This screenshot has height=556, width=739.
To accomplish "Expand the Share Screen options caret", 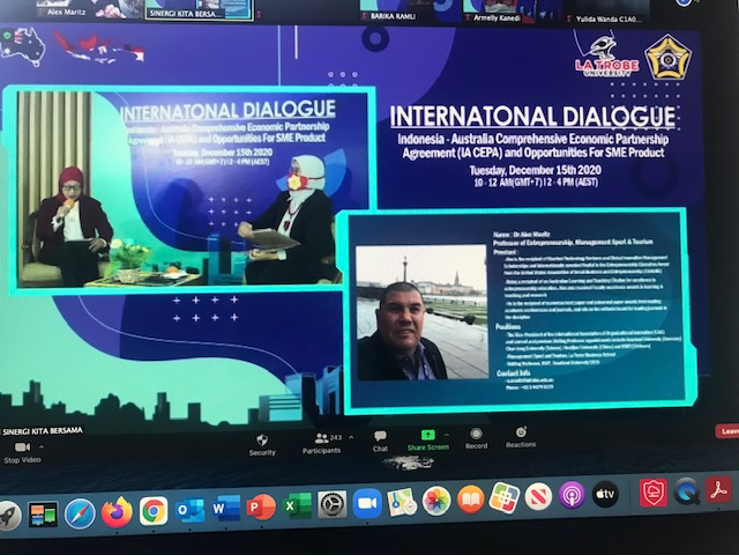I will coord(446,434).
